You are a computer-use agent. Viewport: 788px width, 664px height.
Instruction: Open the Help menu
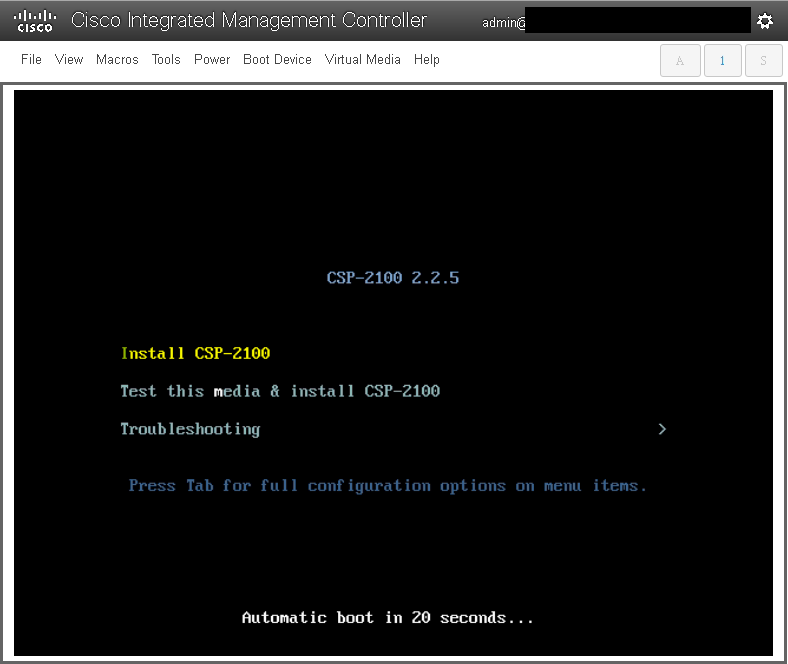pyautogui.click(x=427, y=59)
